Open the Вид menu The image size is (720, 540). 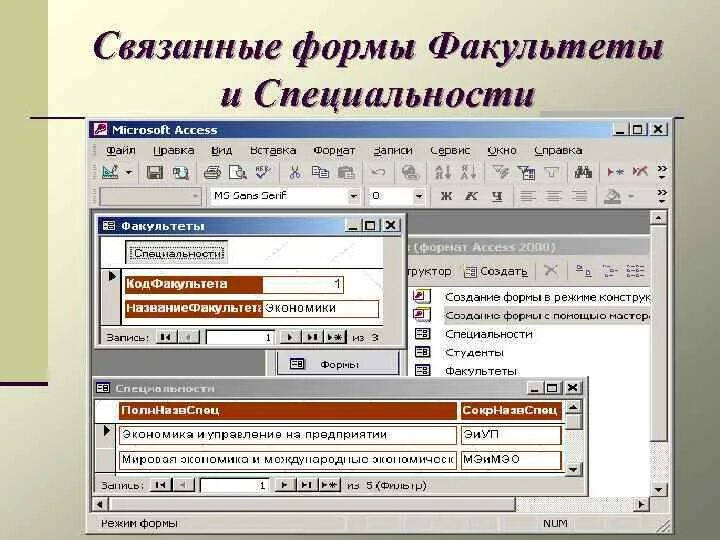pos(221,150)
